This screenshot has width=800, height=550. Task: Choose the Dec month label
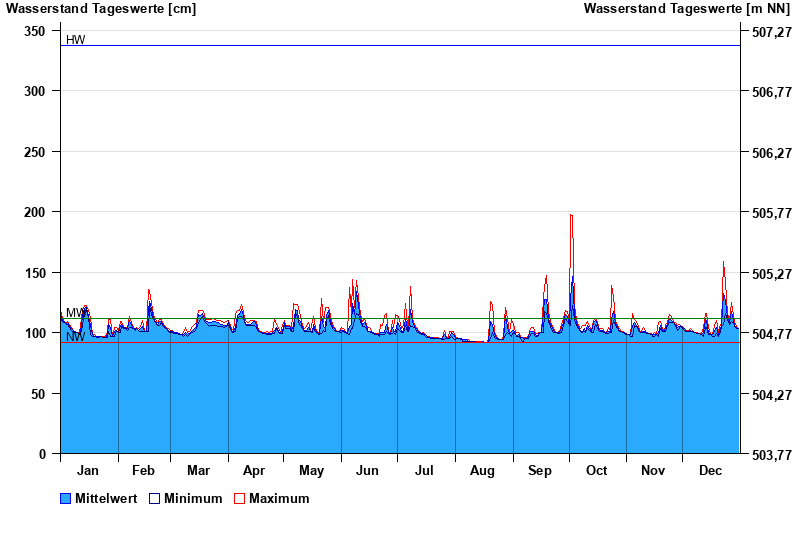click(710, 470)
